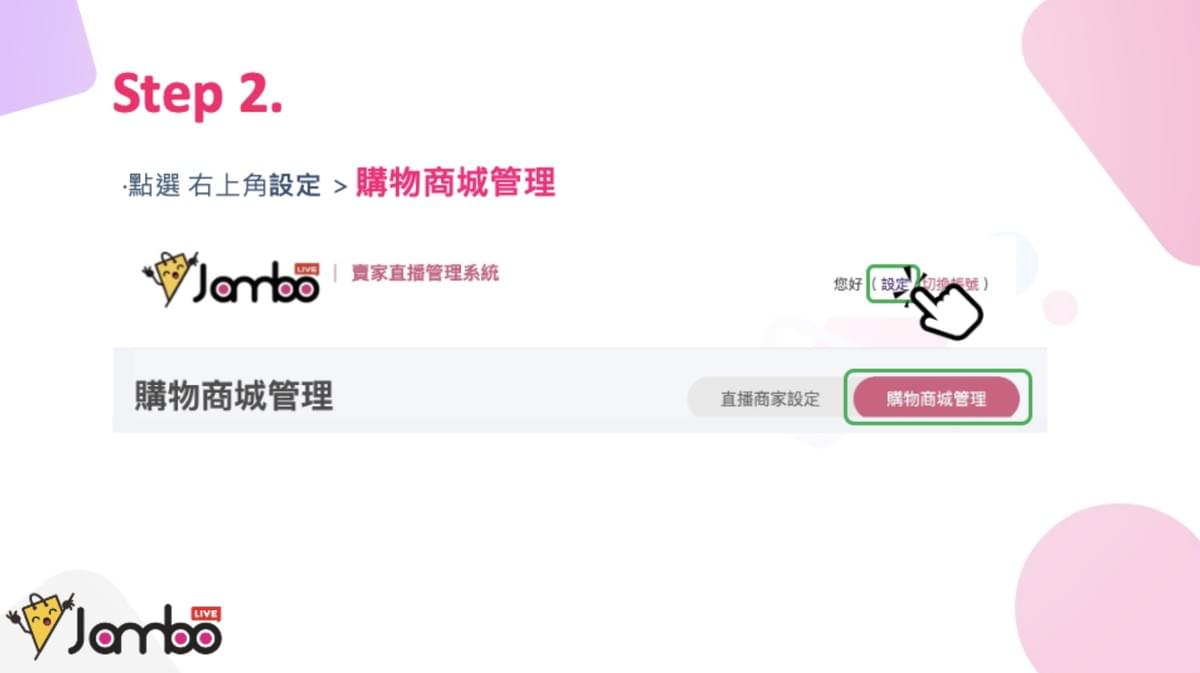Click the shopping bag mascot in the footer logo
The image size is (1200, 673).
point(39,624)
